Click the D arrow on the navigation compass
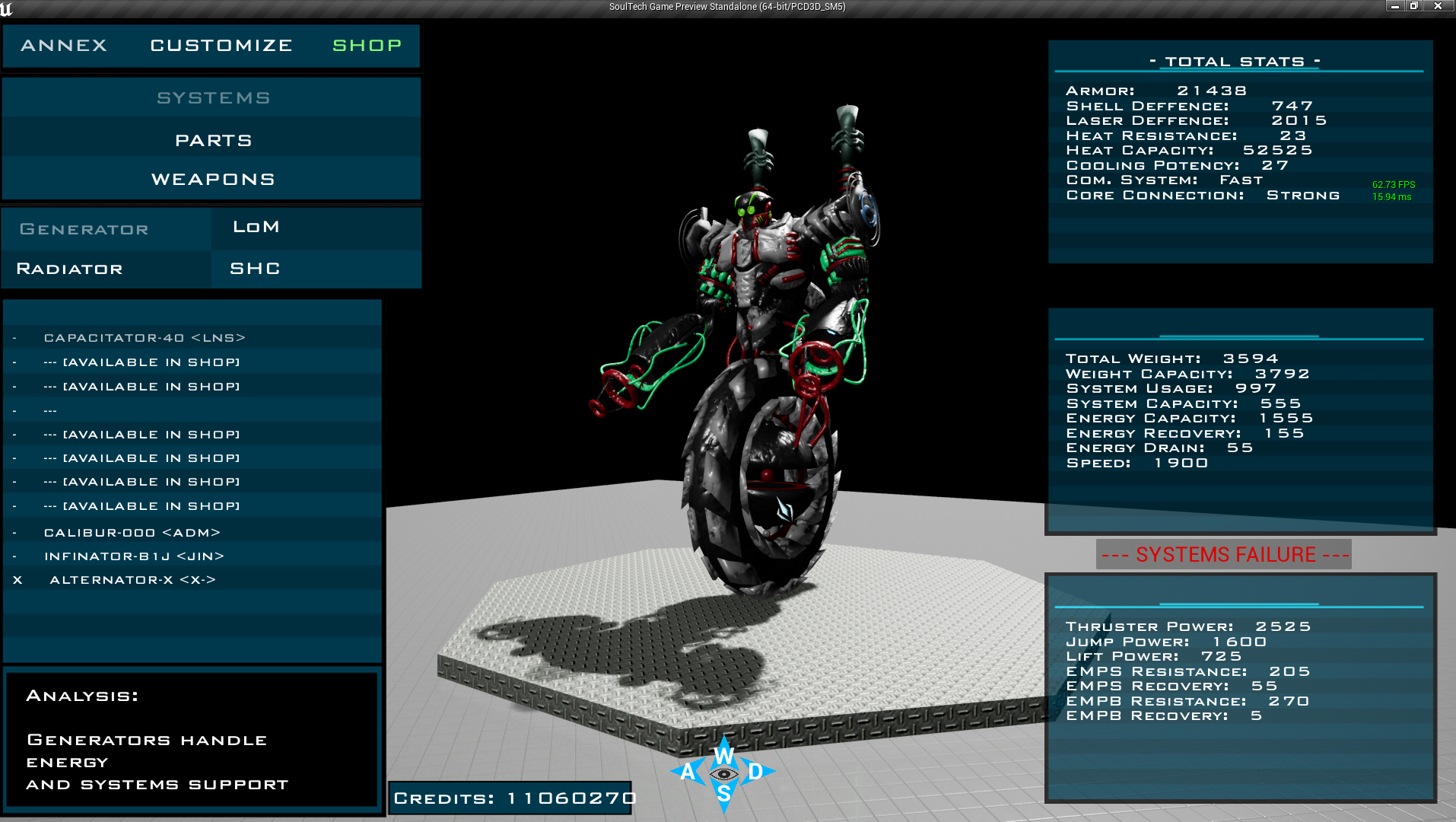 coord(754,771)
